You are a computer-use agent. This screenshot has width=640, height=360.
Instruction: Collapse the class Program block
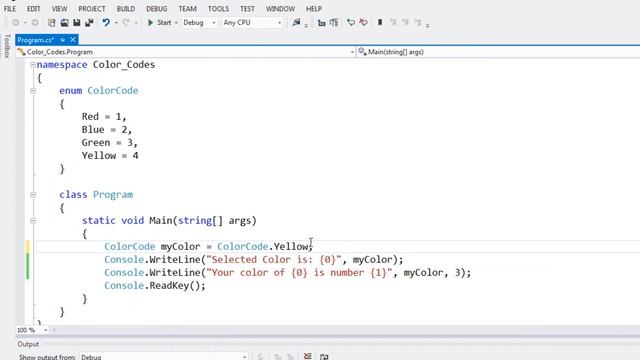[33, 195]
